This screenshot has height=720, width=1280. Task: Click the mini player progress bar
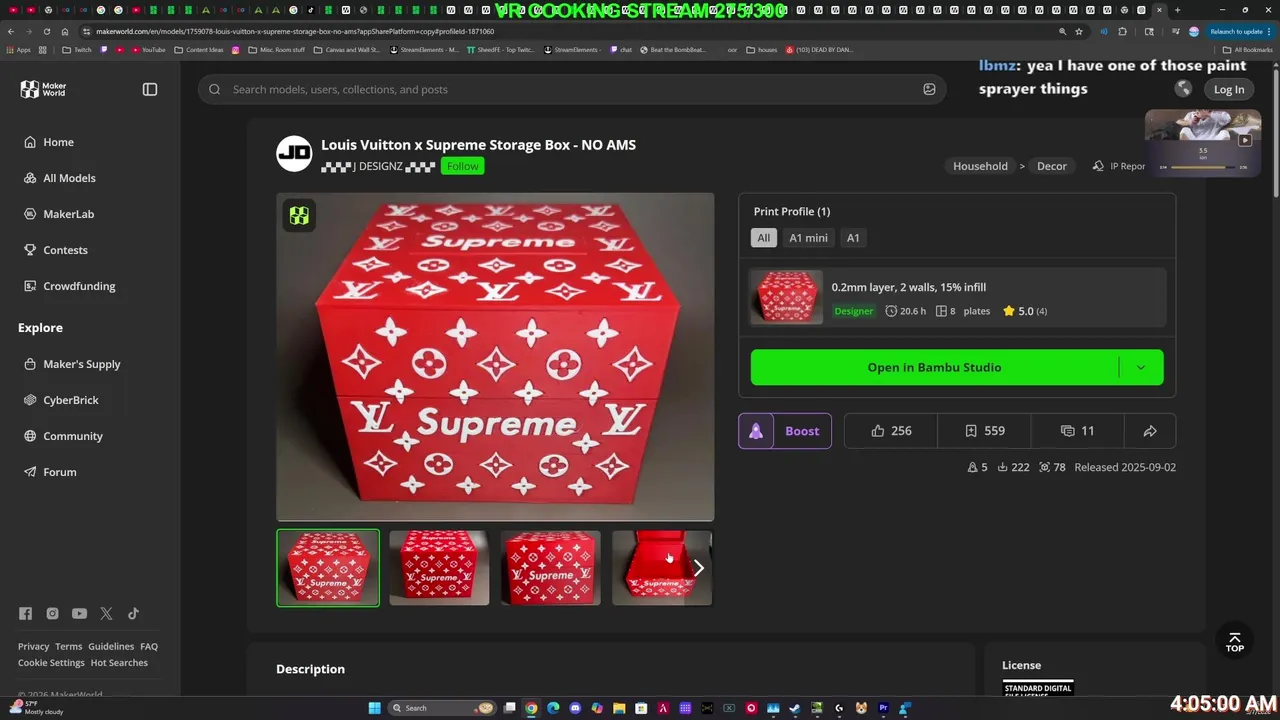coord(1203,167)
